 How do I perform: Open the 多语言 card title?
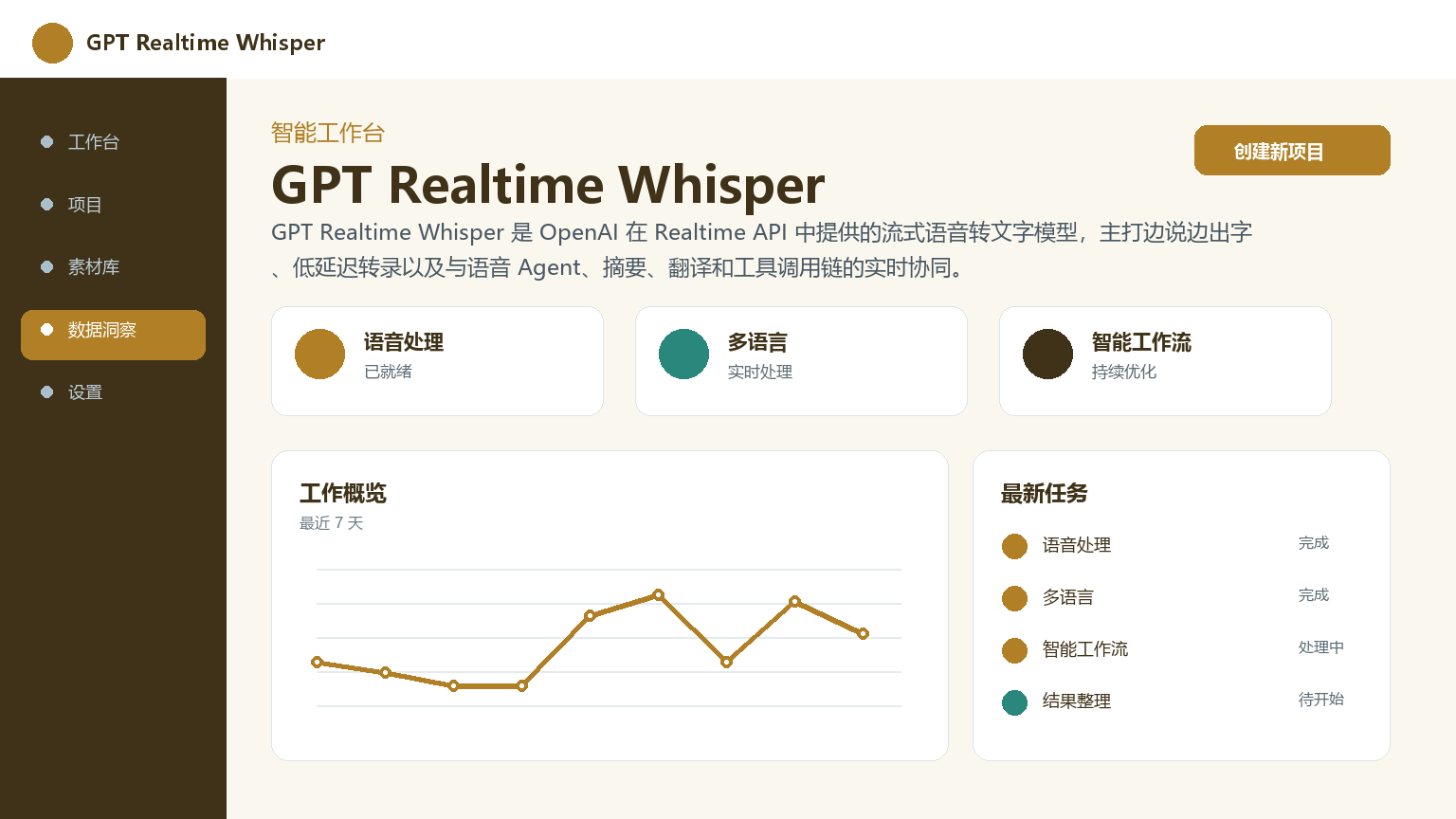757,342
